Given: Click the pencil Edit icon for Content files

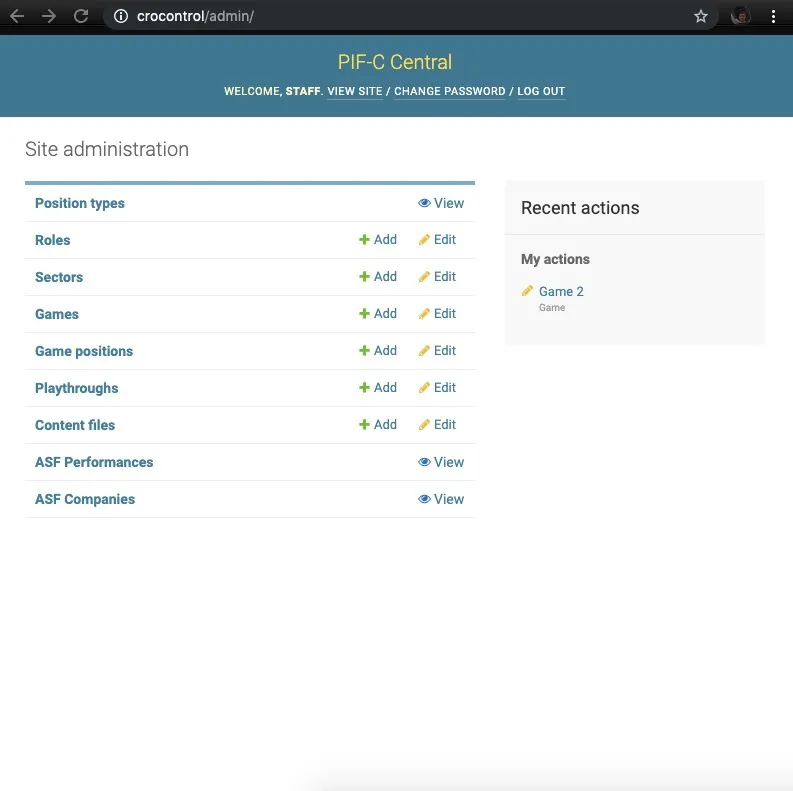Looking at the screenshot, I should tap(424, 425).
